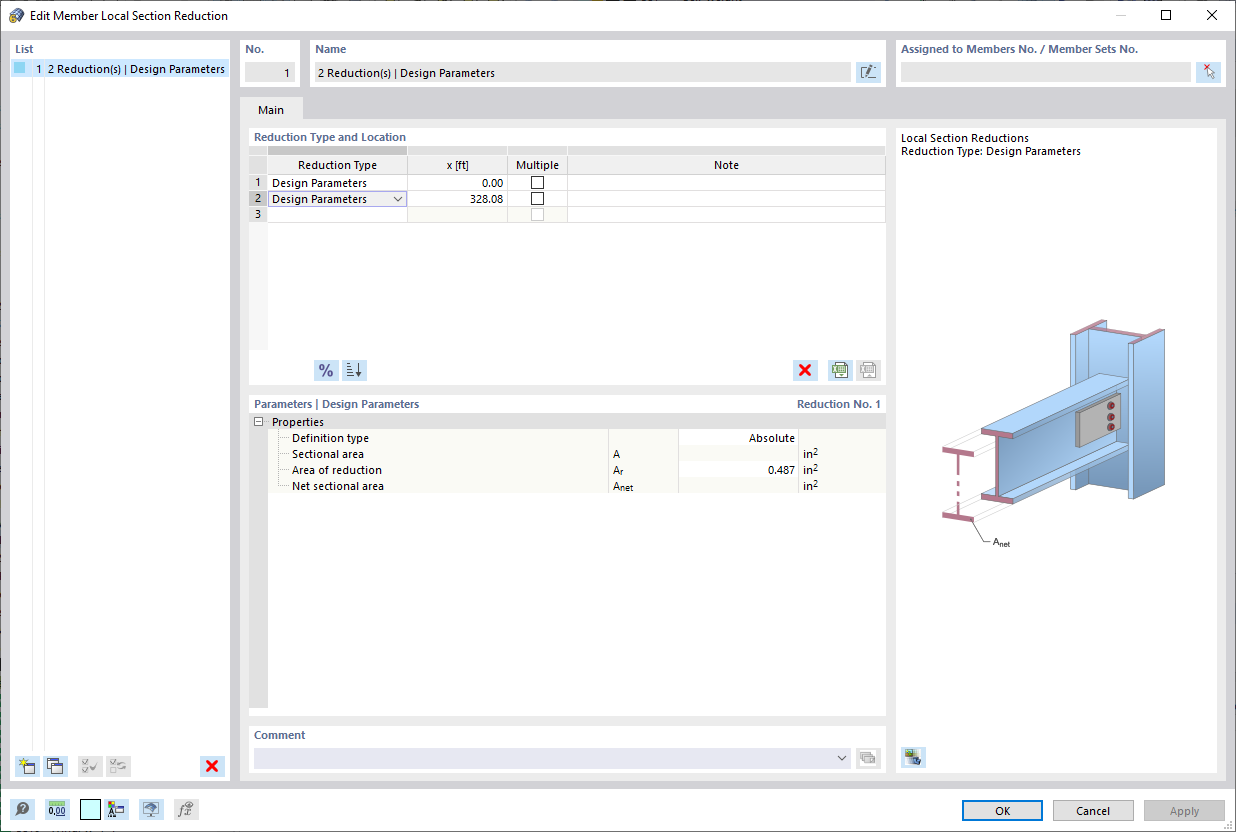Apply the changes without closing
1236x832 pixels.
1184,810
